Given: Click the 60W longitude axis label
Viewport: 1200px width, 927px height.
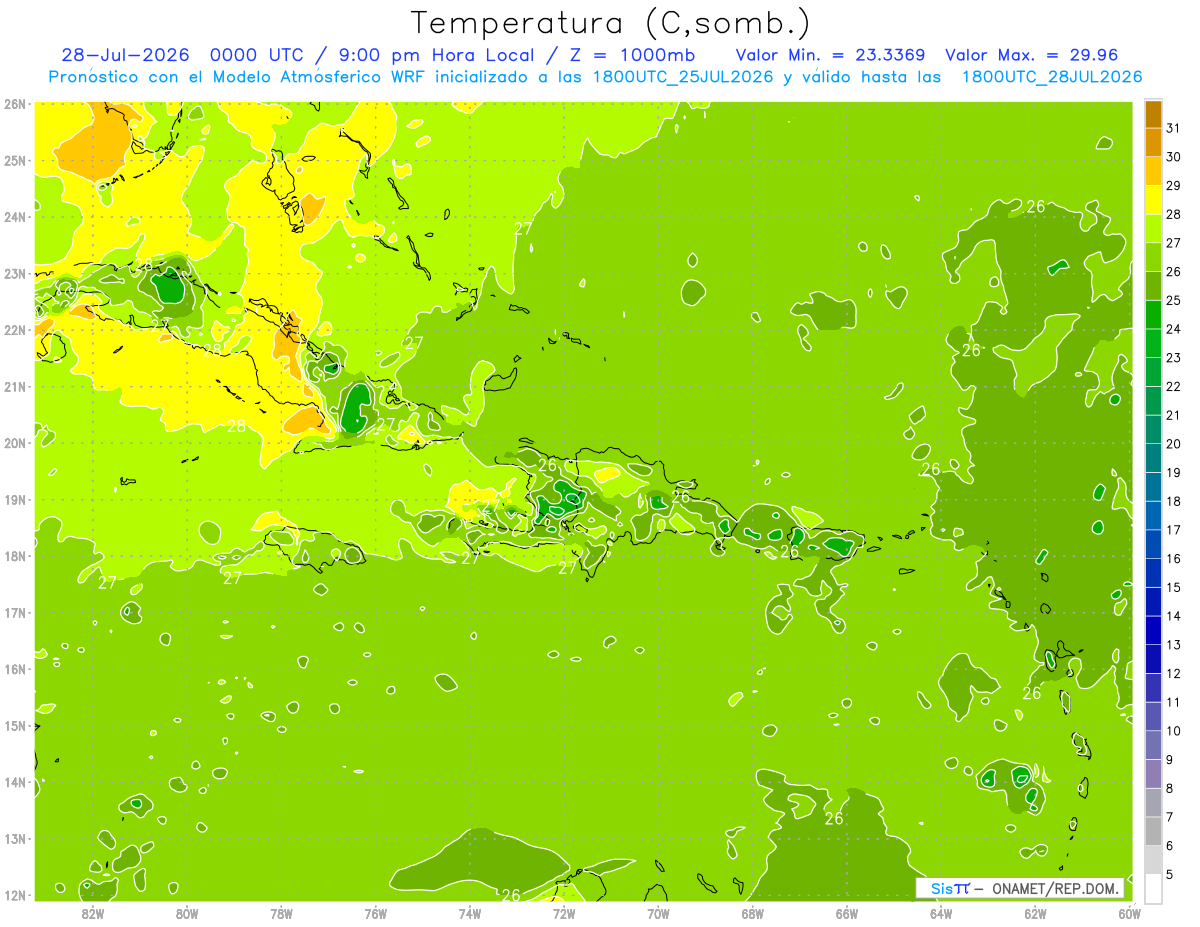Looking at the screenshot, I should pyautogui.click(x=1129, y=913).
